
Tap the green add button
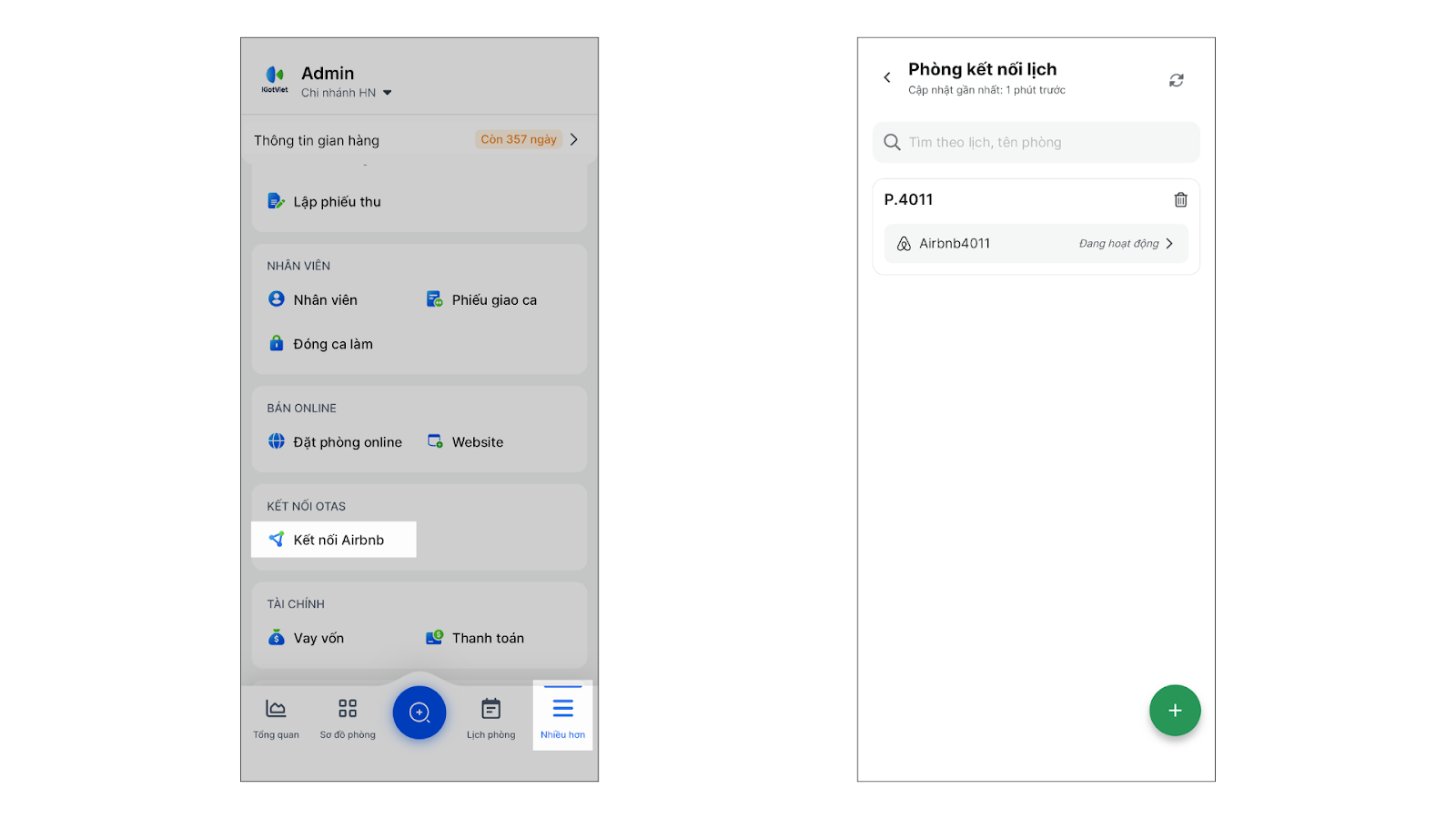1175,711
